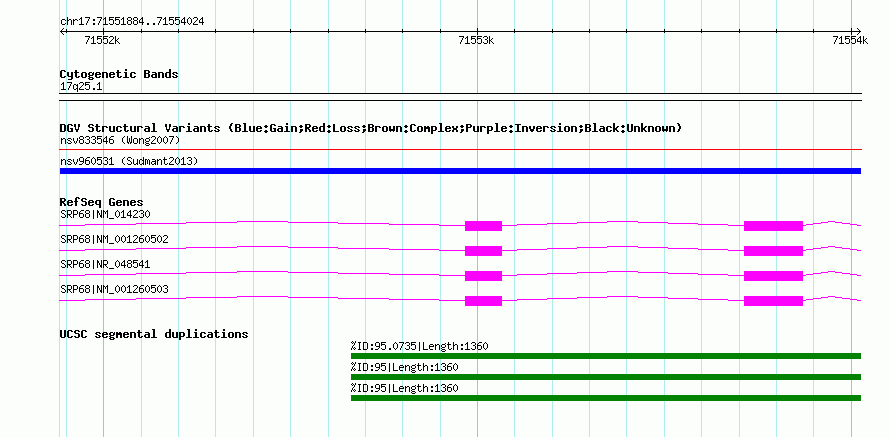
Task: Click the 71554k ruler label
Action: [850, 40]
